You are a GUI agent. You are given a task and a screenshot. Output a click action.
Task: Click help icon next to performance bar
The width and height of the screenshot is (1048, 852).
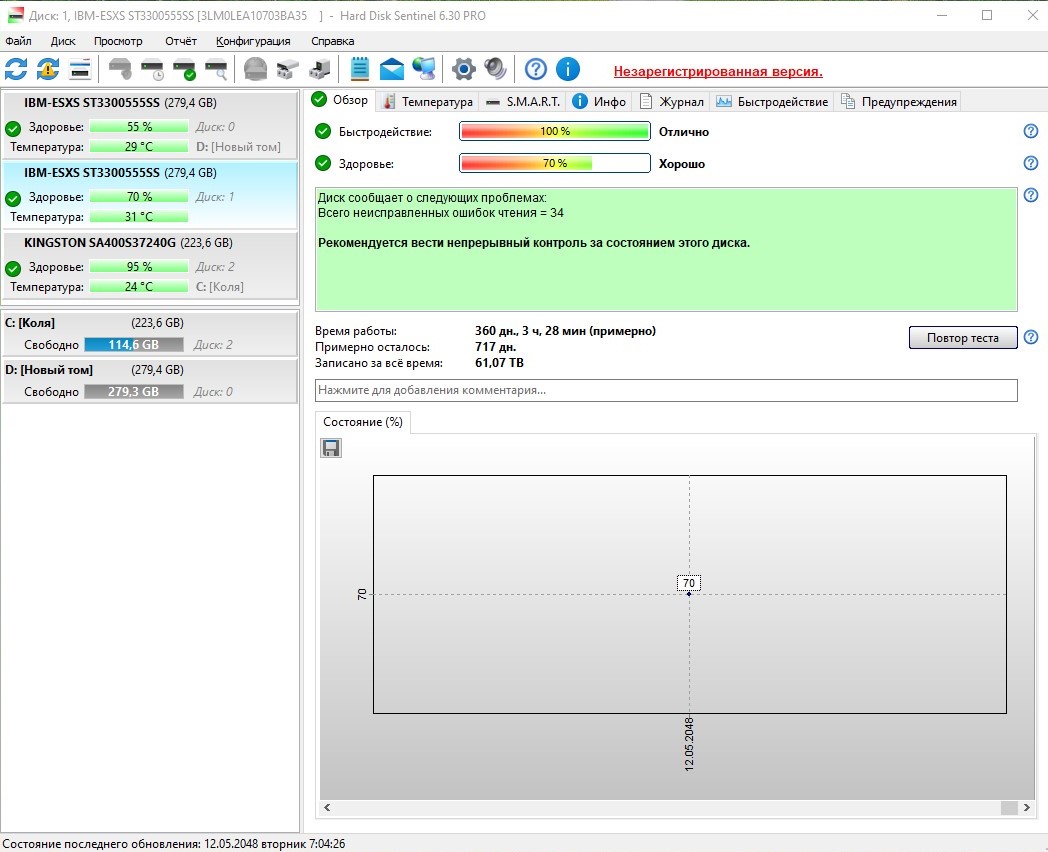point(1031,132)
